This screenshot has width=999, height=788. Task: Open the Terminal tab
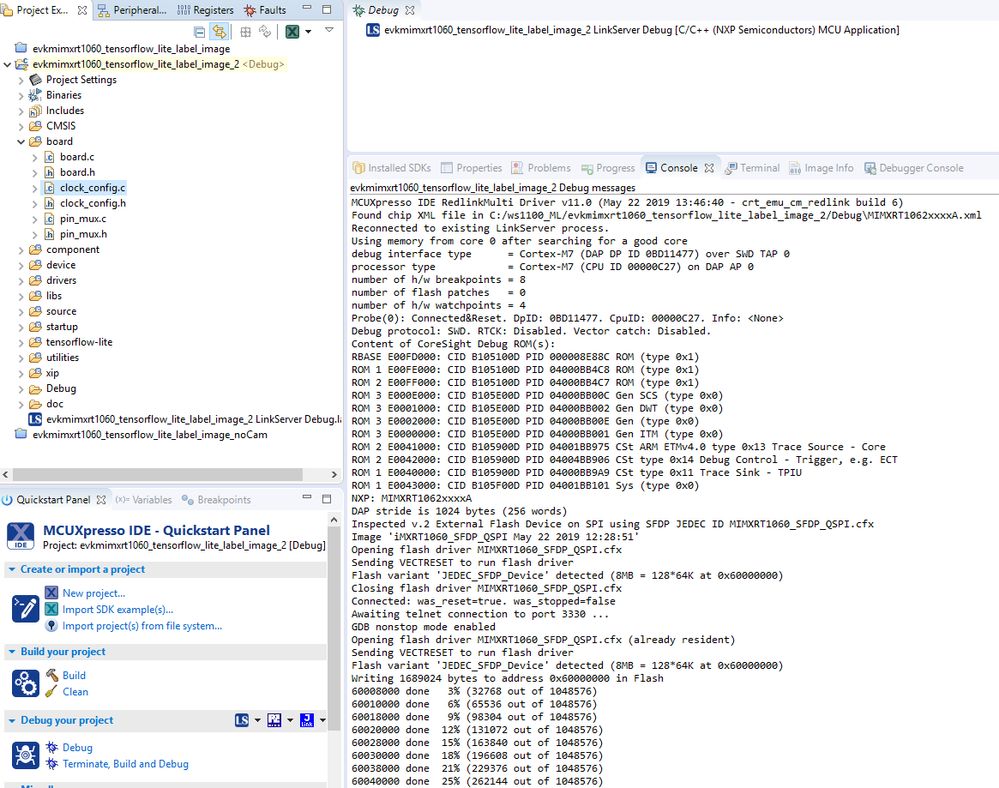(x=752, y=168)
